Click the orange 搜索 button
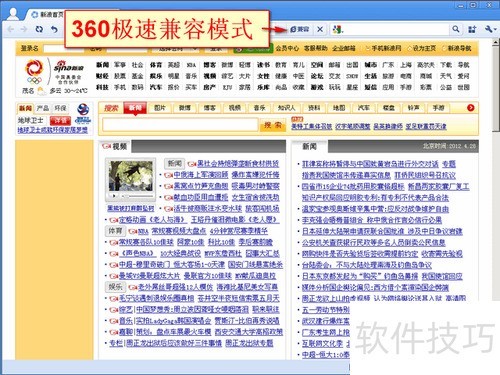The height and width of the screenshot is (375, 500). (x=273, y=125)
